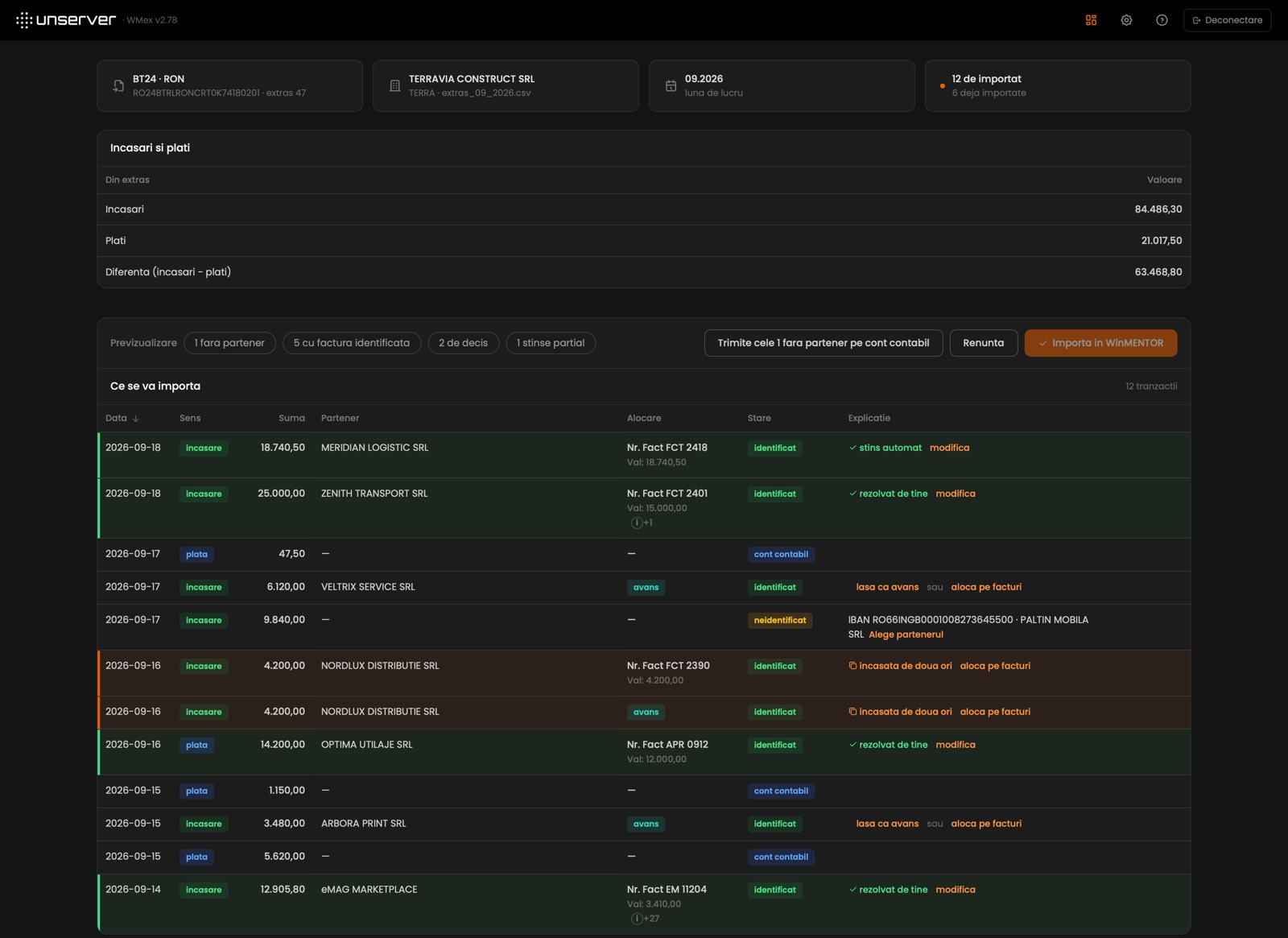The image size is (1288, 938).
Task: Toggle the 1 stinse partial filter
Action: point(551,343)
